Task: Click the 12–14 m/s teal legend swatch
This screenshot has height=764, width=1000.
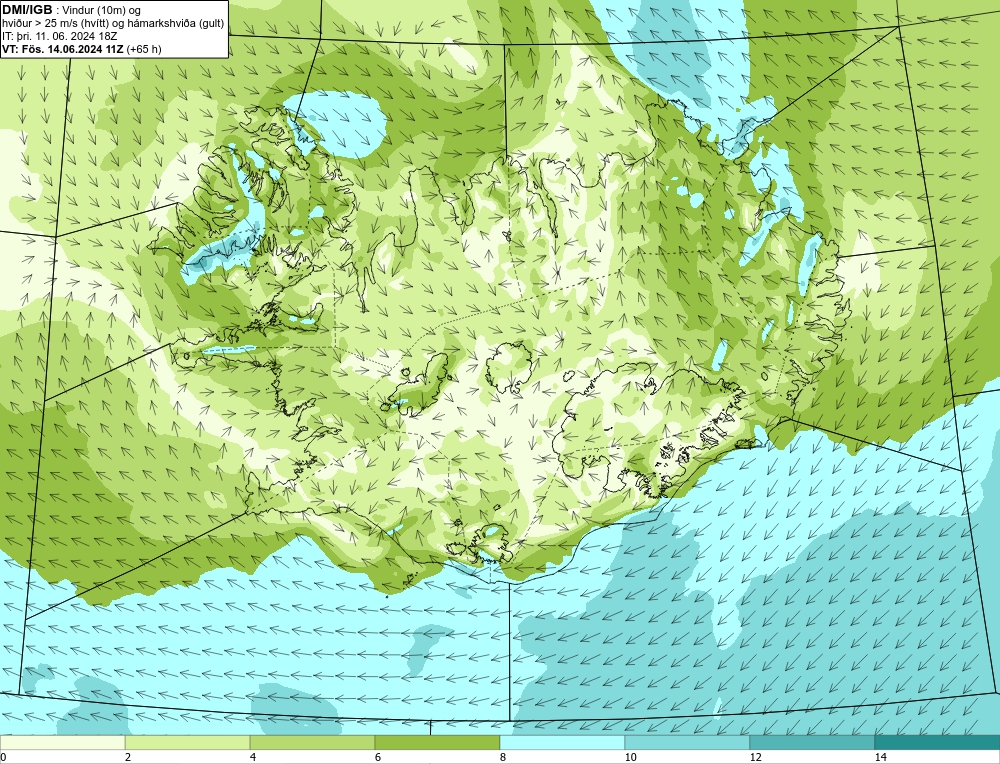Action: pos(812,742)
